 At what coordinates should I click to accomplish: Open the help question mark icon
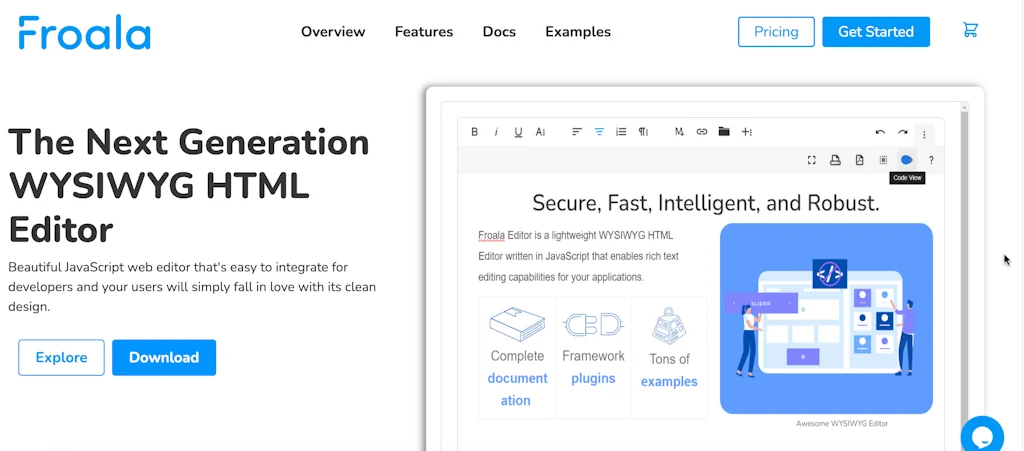931,160
